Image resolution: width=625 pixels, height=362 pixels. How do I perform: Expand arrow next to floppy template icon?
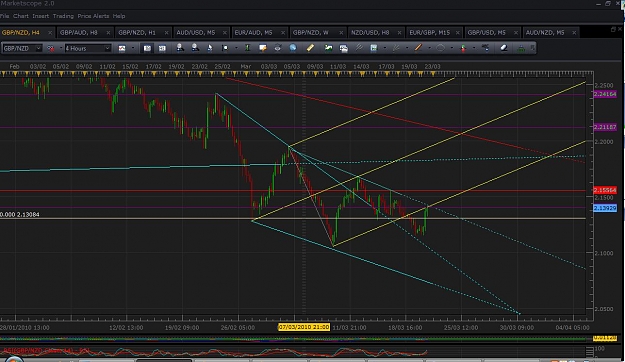click(x=385, y=48)
